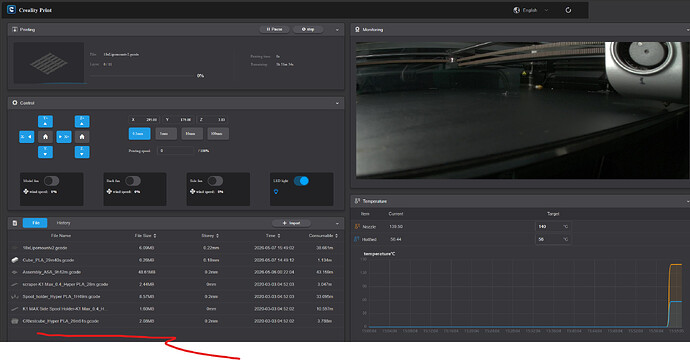Select the 100mm step size
690x360 pixels.
pyautogui.click(x=218, y=134)
